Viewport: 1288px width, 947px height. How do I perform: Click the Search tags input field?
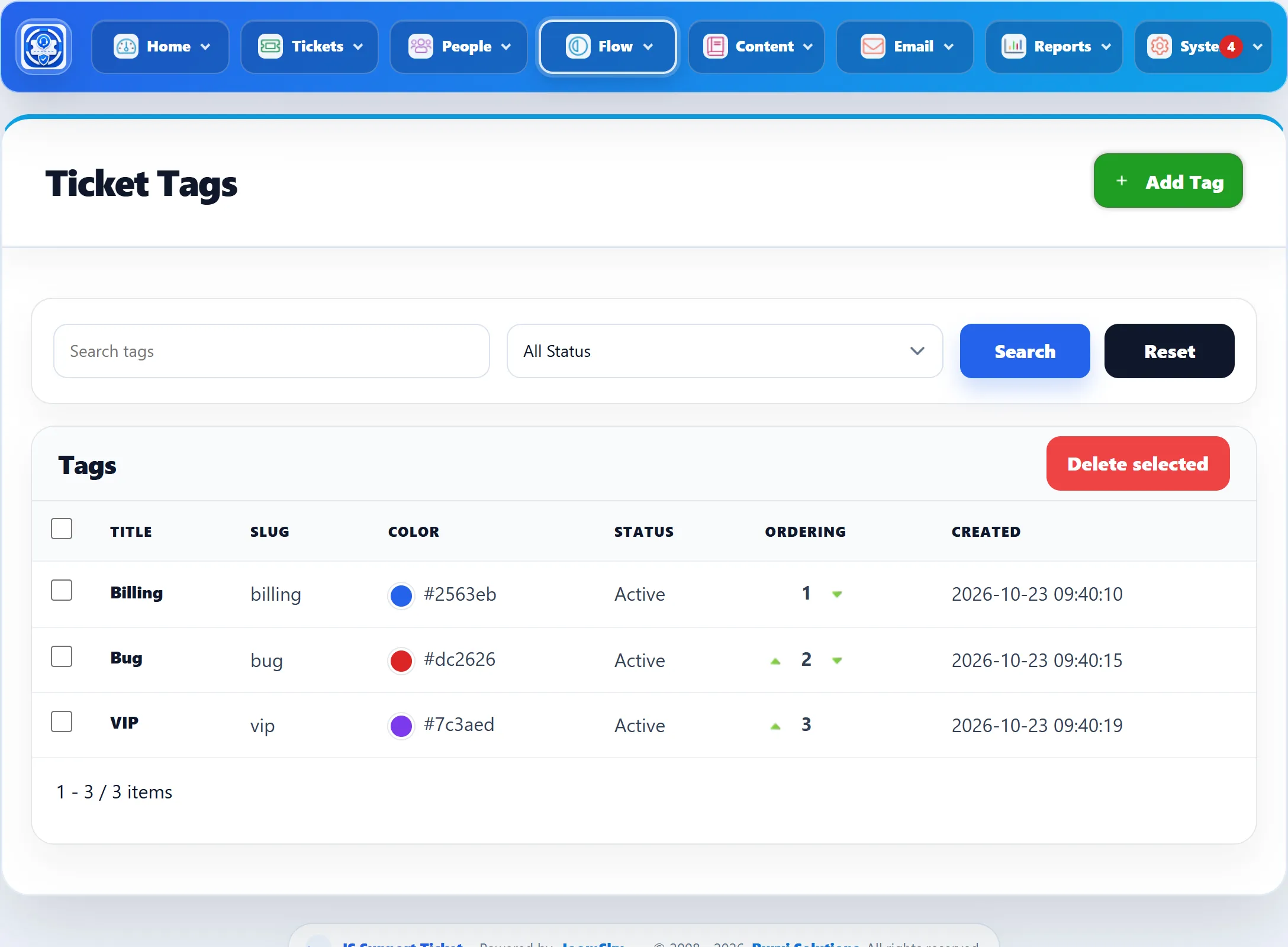click(272, 351)
